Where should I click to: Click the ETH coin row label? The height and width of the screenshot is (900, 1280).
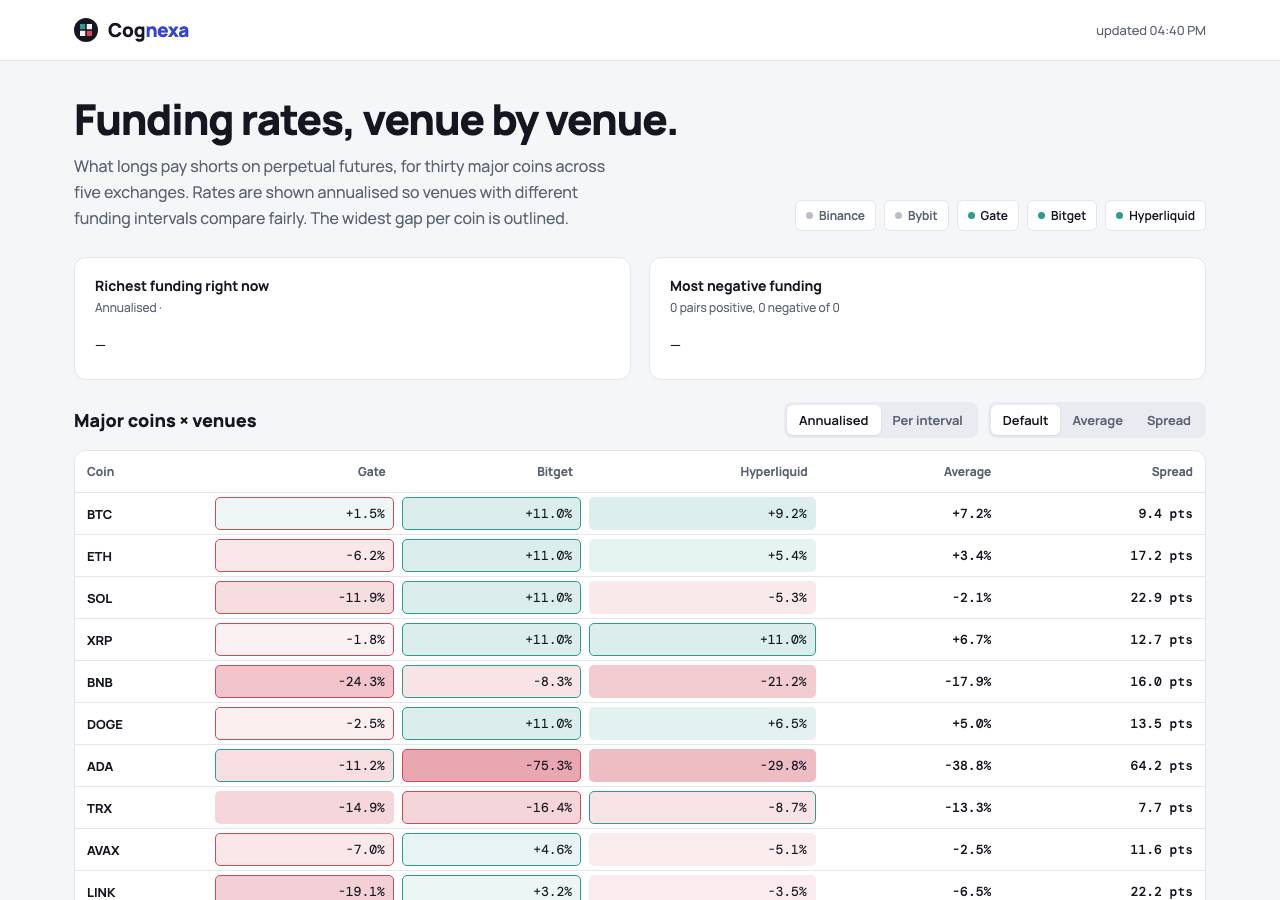(x=99, y=556)
